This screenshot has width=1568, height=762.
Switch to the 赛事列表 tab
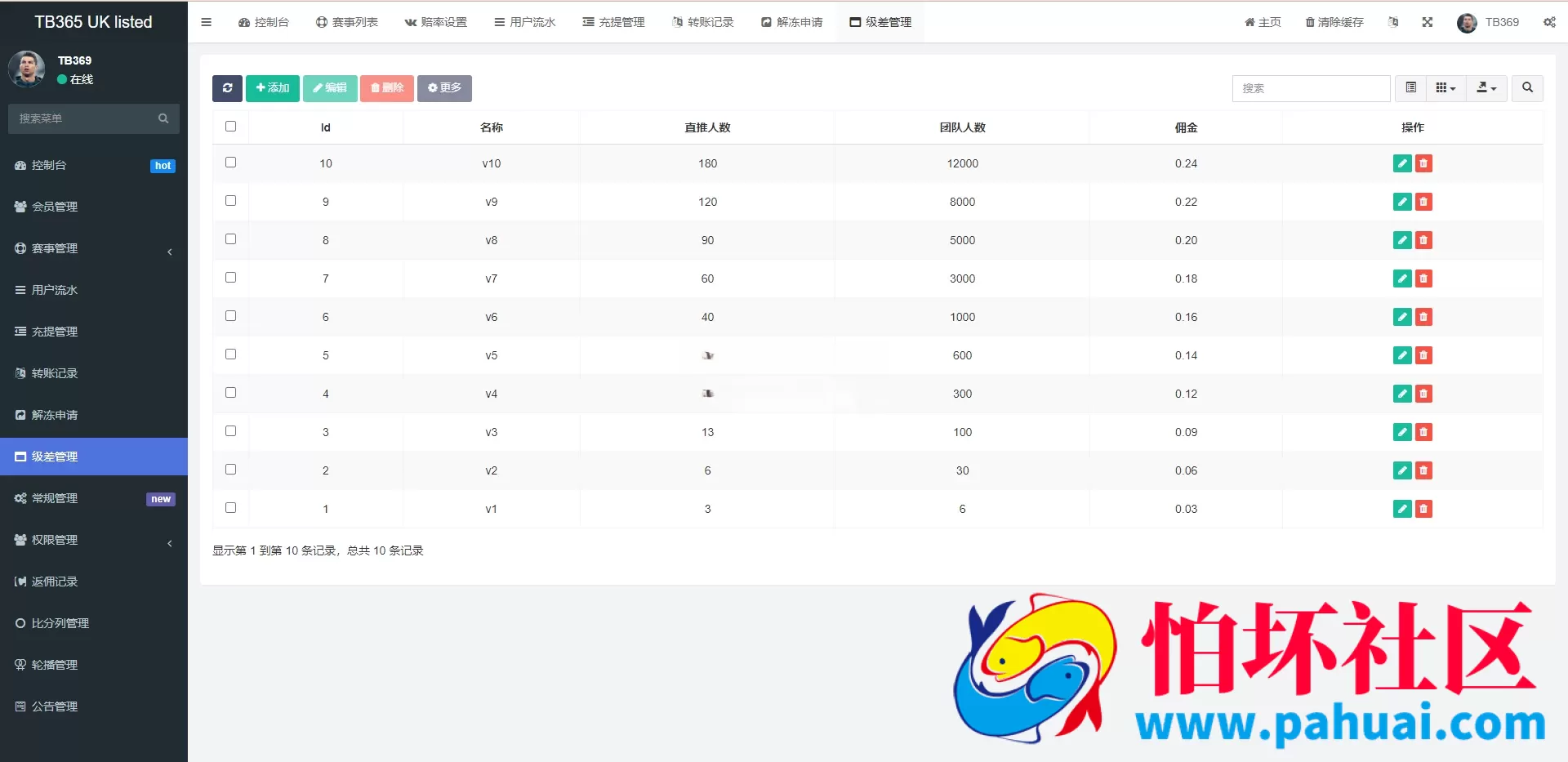point(347,22)
